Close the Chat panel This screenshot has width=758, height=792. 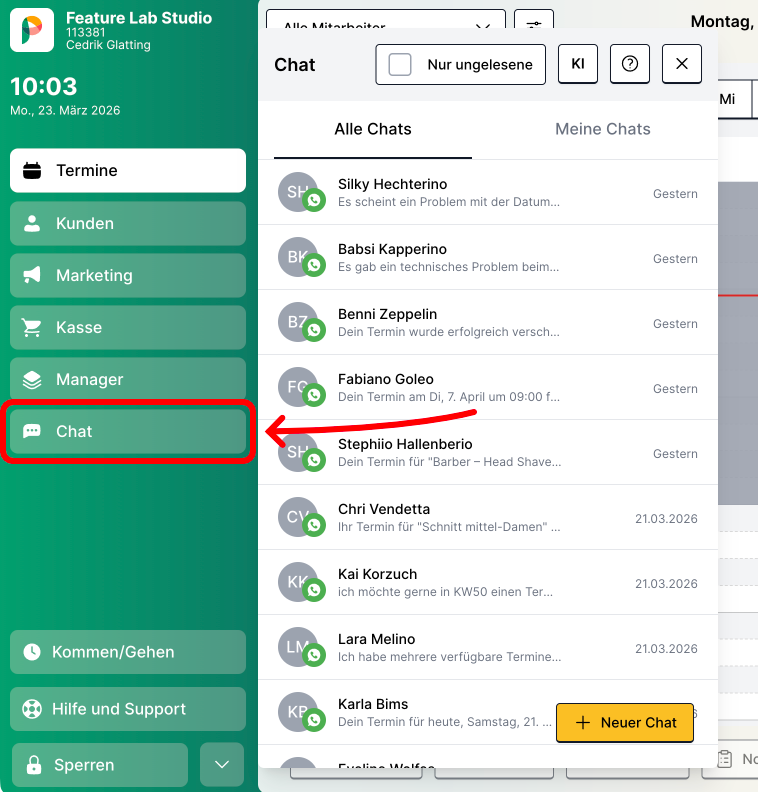[x=682, y=64]
